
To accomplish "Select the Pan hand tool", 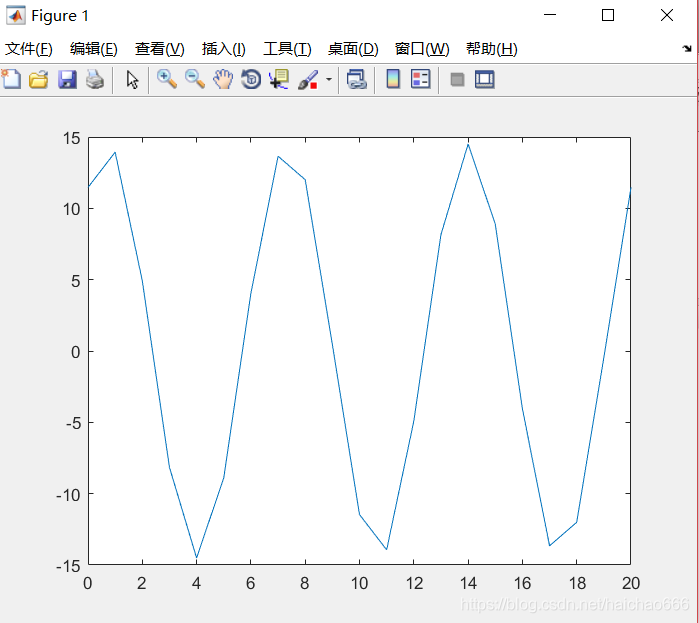I will pos(222,80).
